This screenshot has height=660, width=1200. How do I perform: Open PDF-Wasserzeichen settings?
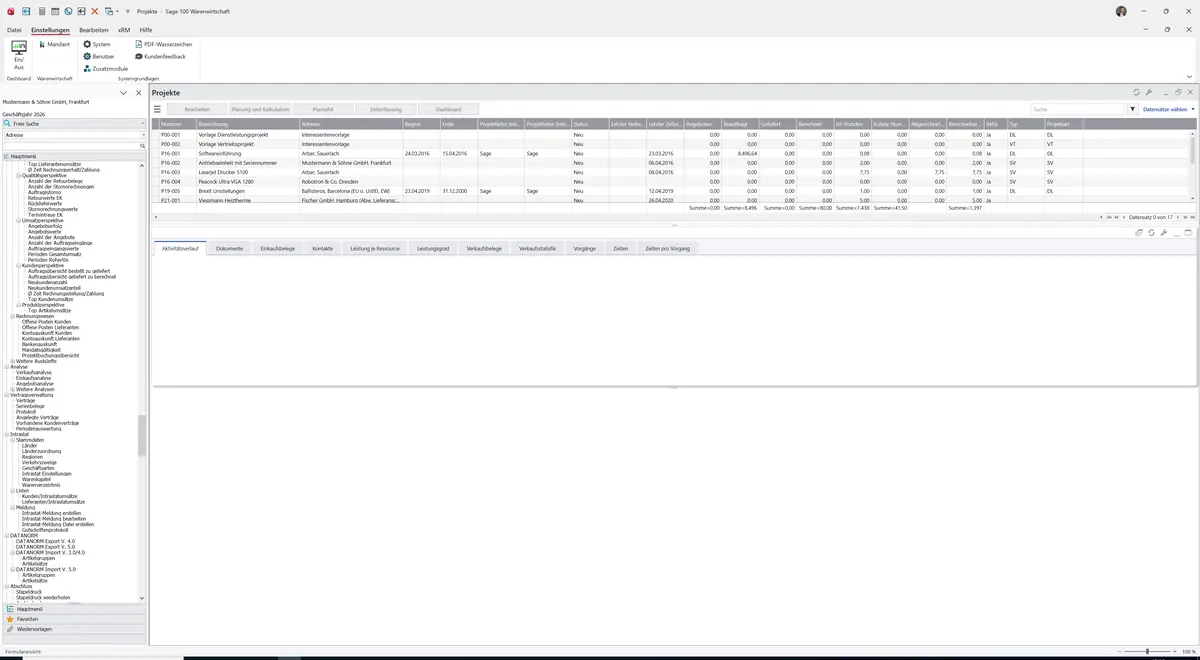[164, 45]
